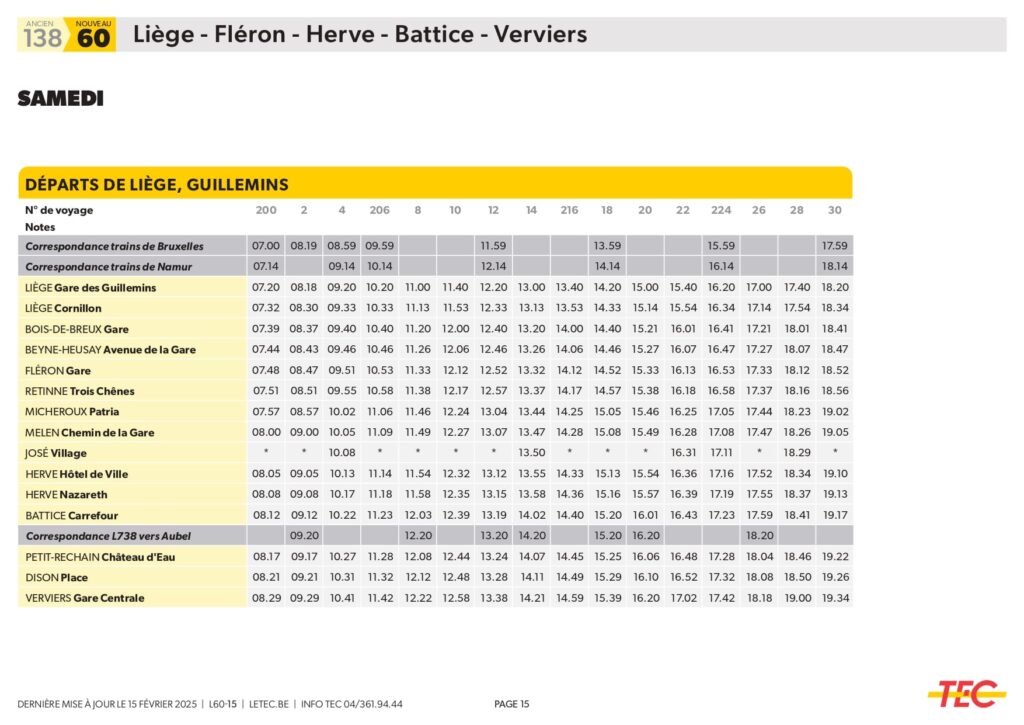This screenshot has height=725, width=1024.
Task: Select voyage number 224 column header
Action: click(720, 210)
